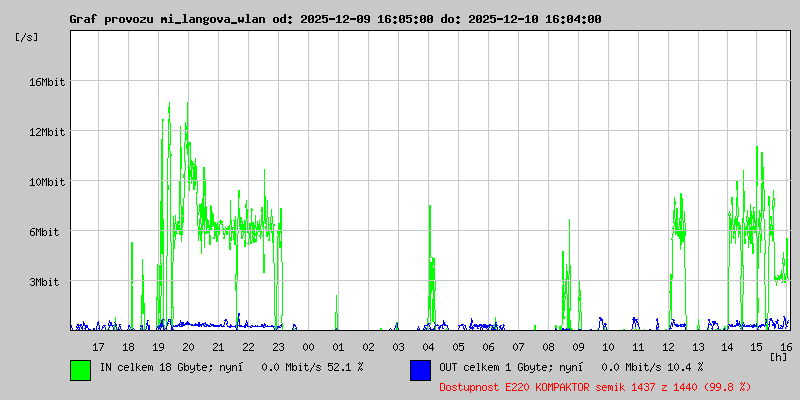The image size is (800, 400).
Task: Click the '17' hour label on x-axis
Action: [x=98, y=347]
